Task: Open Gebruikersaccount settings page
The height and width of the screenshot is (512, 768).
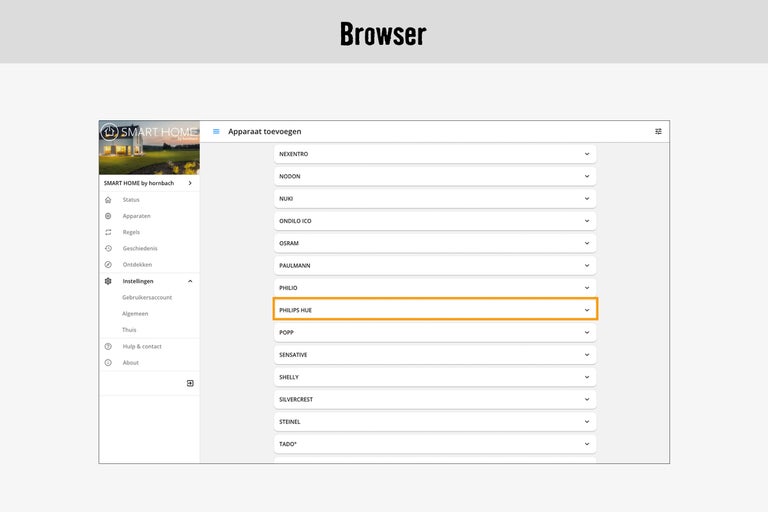Action: tap(147, 297)
